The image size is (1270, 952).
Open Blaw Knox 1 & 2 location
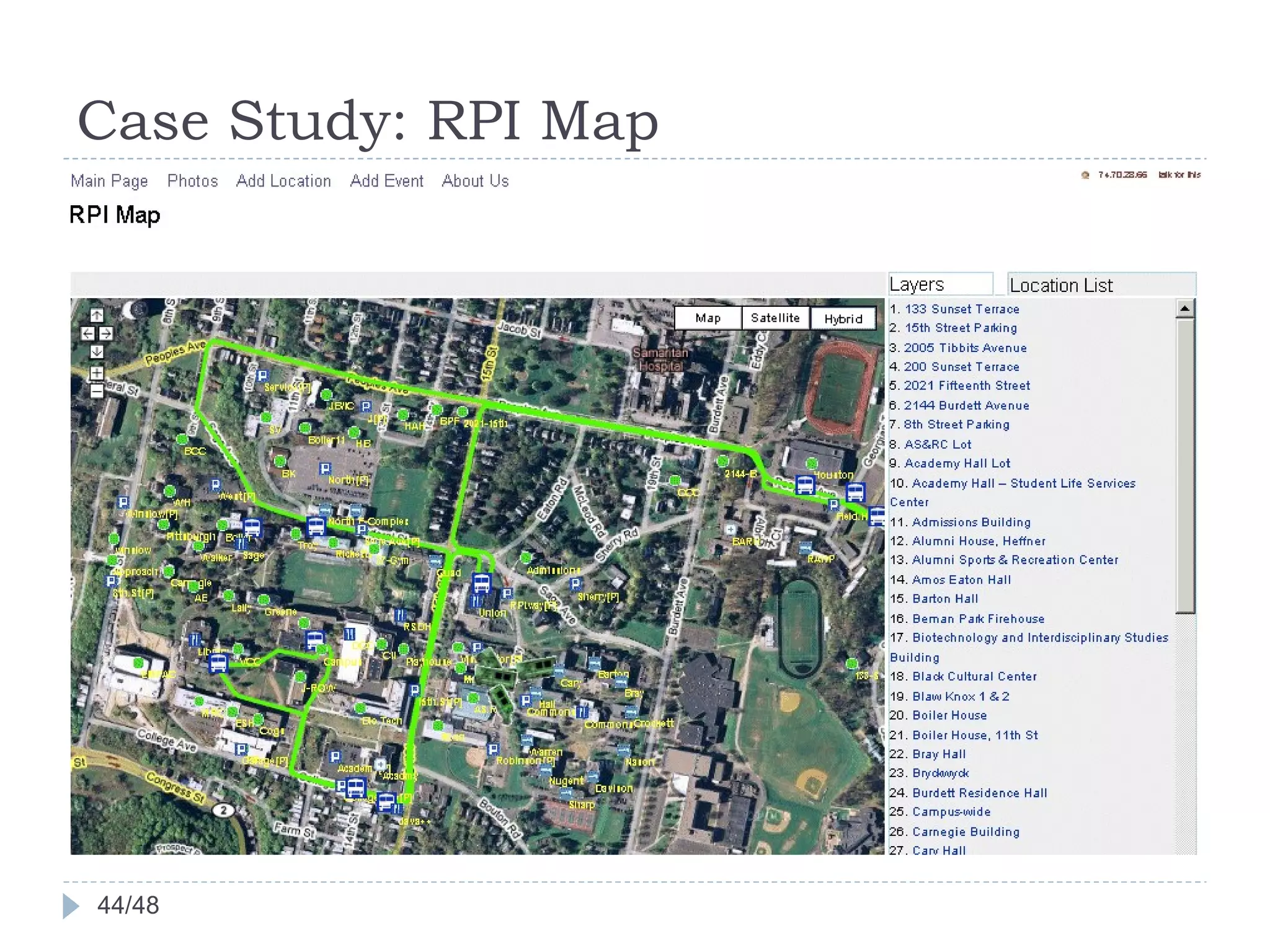point(961,696)
